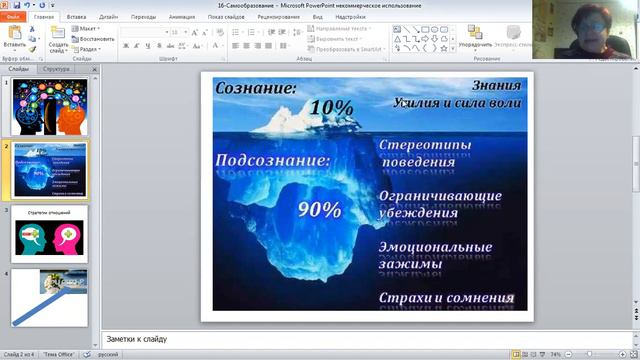This screenshot has width=640, height=360.
Task: Increase font size with the large A
Action: tap(195, 33)
